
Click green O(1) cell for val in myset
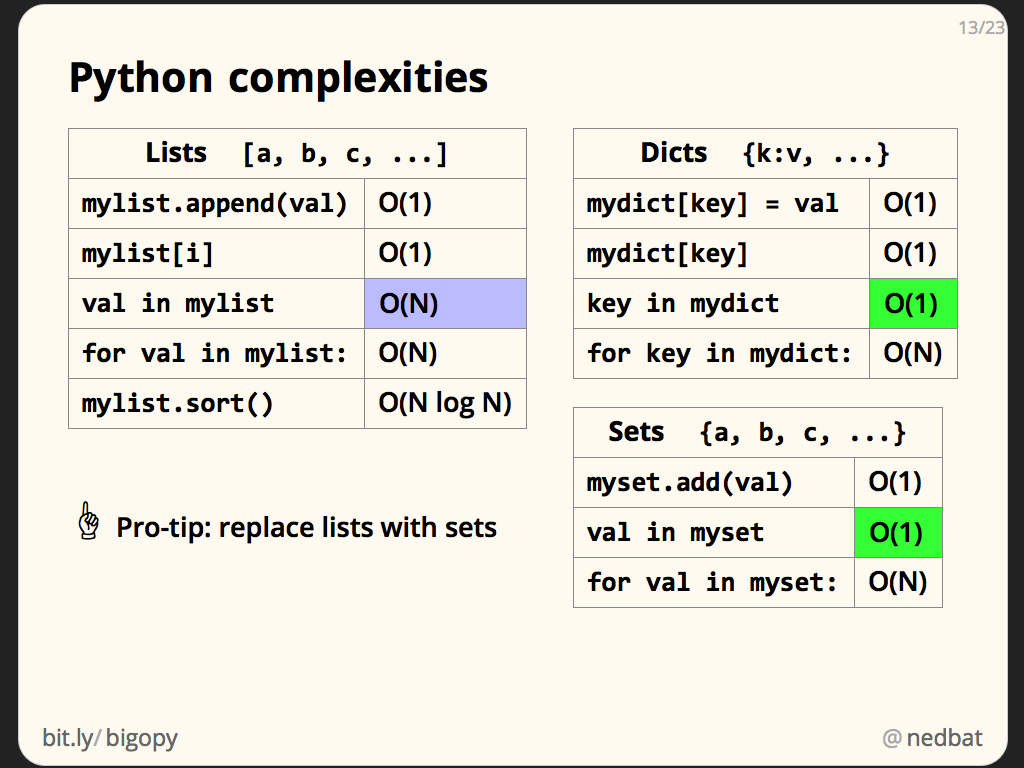(898, 533)
